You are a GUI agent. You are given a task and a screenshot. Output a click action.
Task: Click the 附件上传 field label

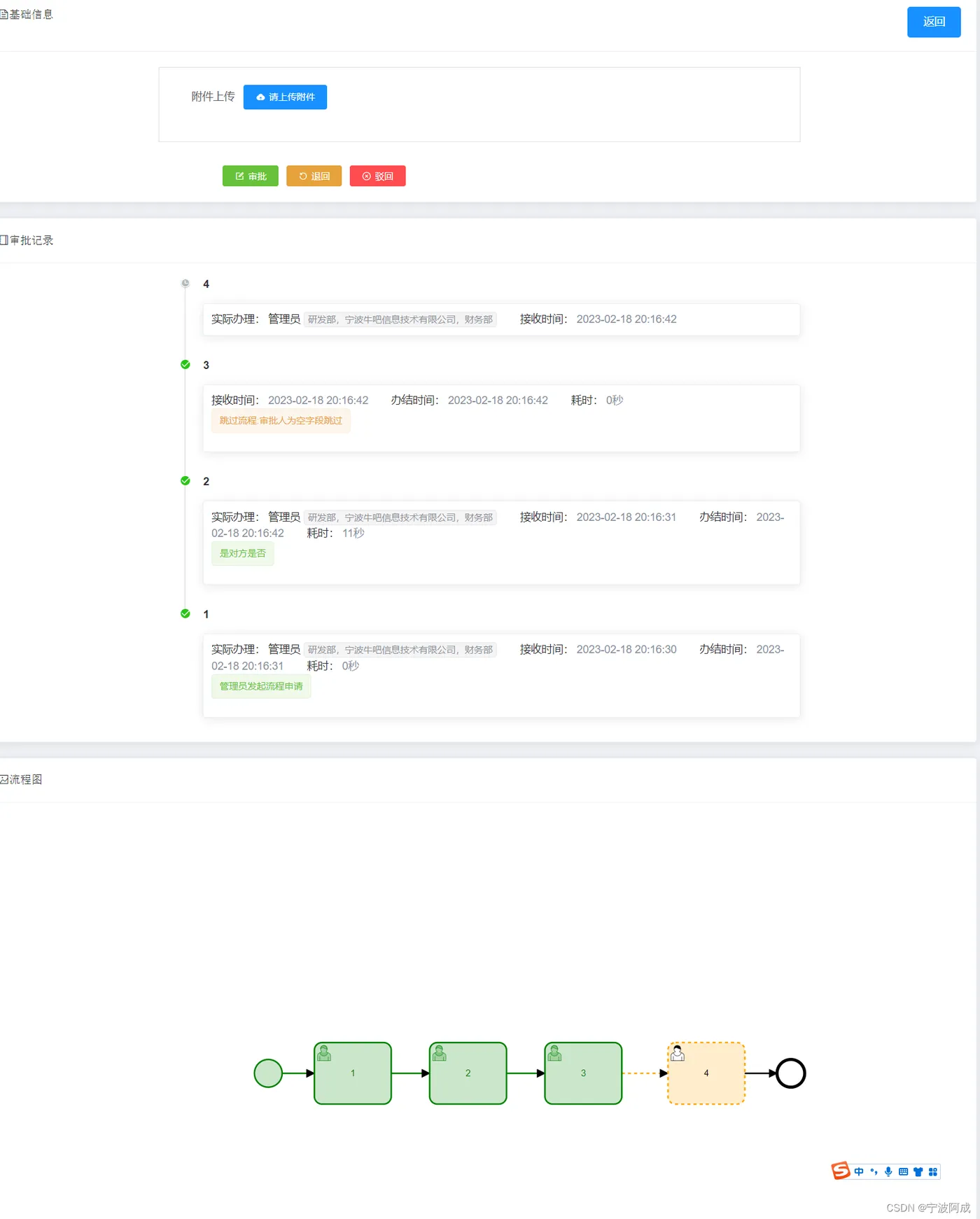(213, 97)
